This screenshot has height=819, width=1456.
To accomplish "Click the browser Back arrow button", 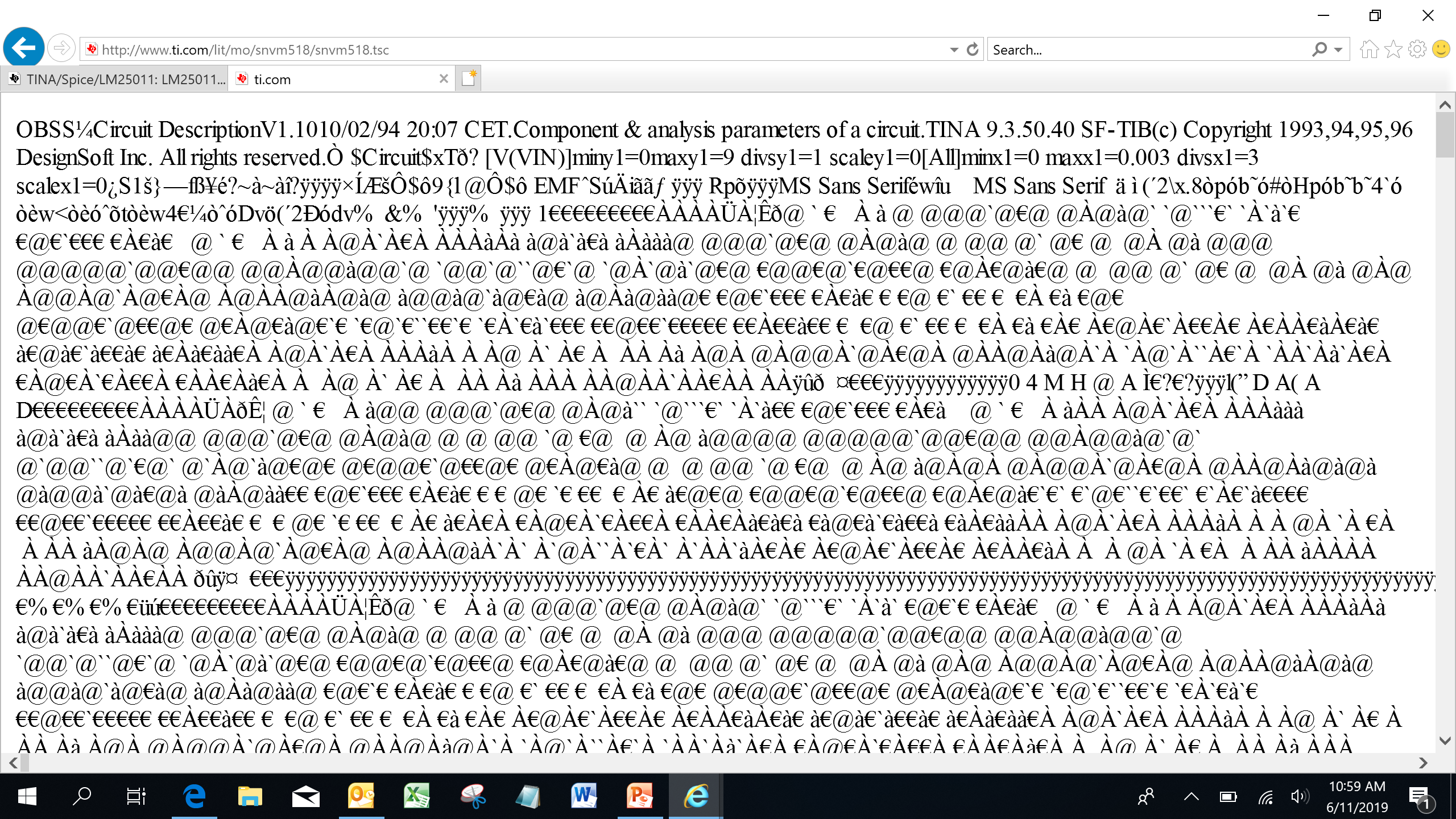I will [x=24, y=48].
